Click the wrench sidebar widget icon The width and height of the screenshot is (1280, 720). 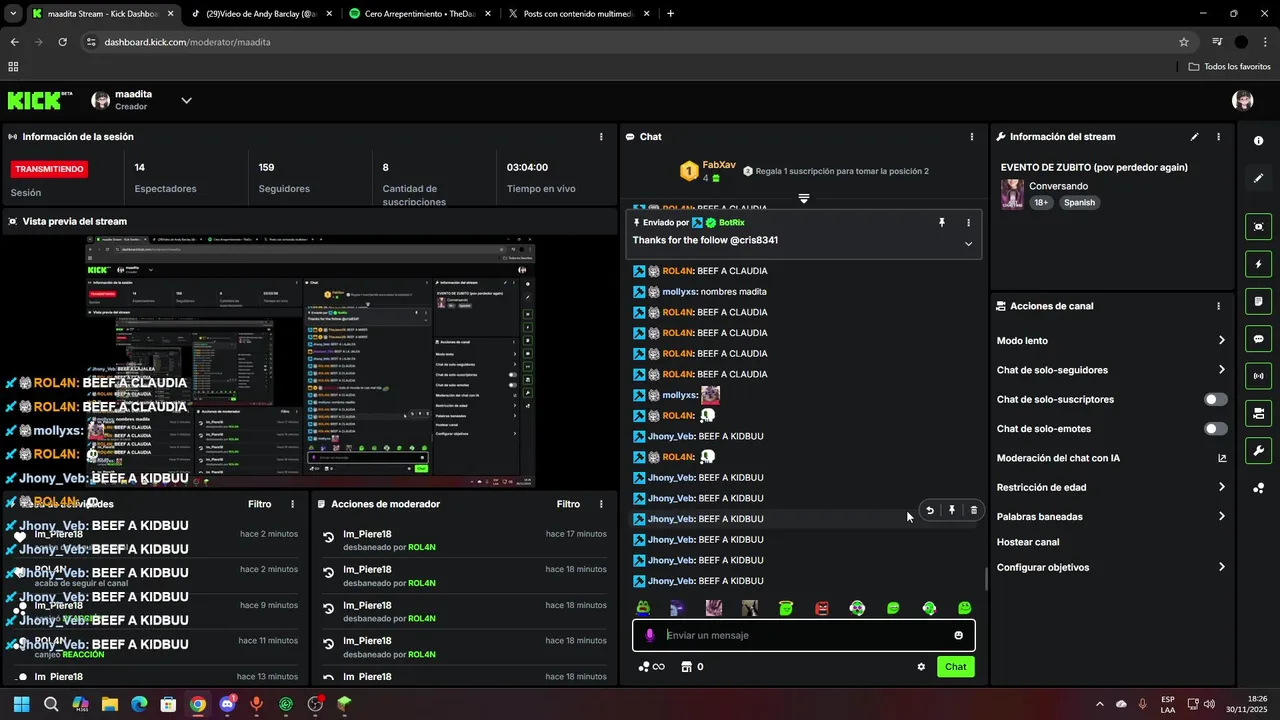coord(1258,450)
